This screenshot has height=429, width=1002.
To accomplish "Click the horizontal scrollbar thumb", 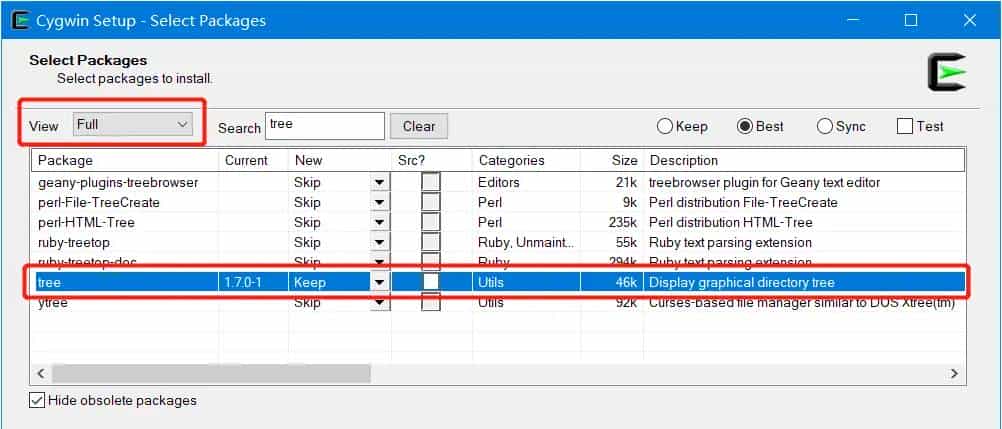I will pos(212,373).
